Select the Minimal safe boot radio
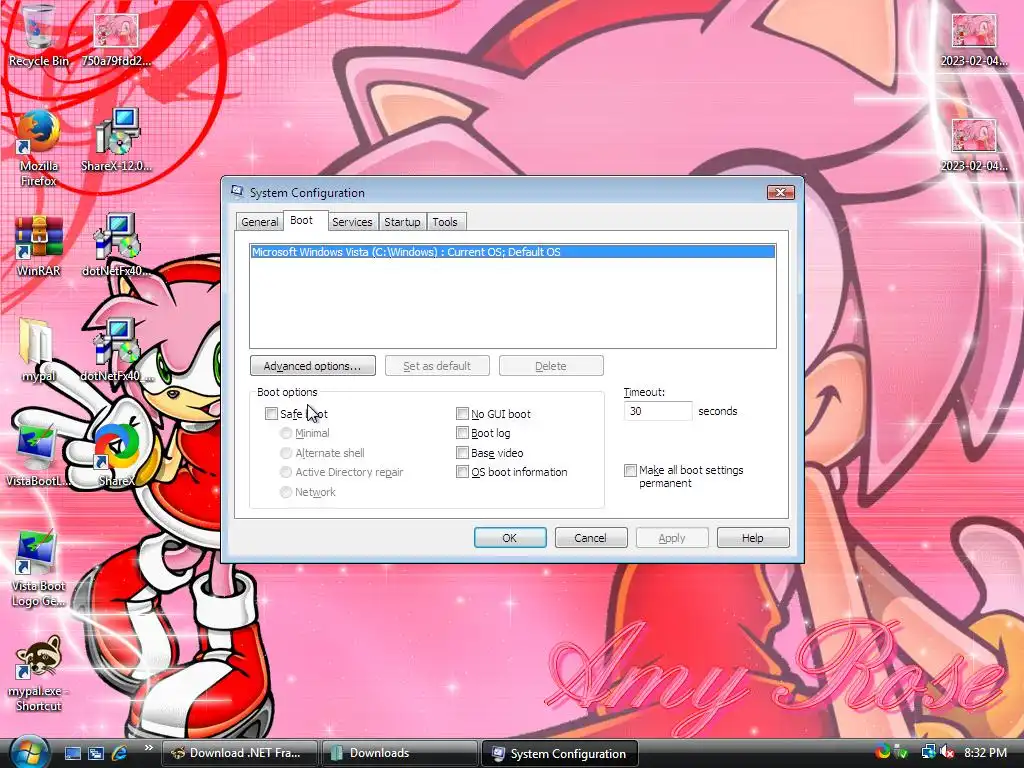1024x768 pixels. coord(285,433)
